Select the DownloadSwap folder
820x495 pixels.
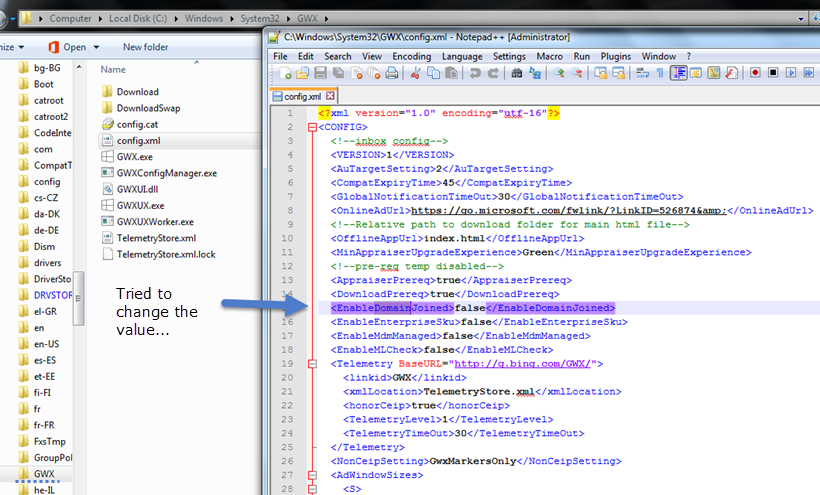(141, 108)
